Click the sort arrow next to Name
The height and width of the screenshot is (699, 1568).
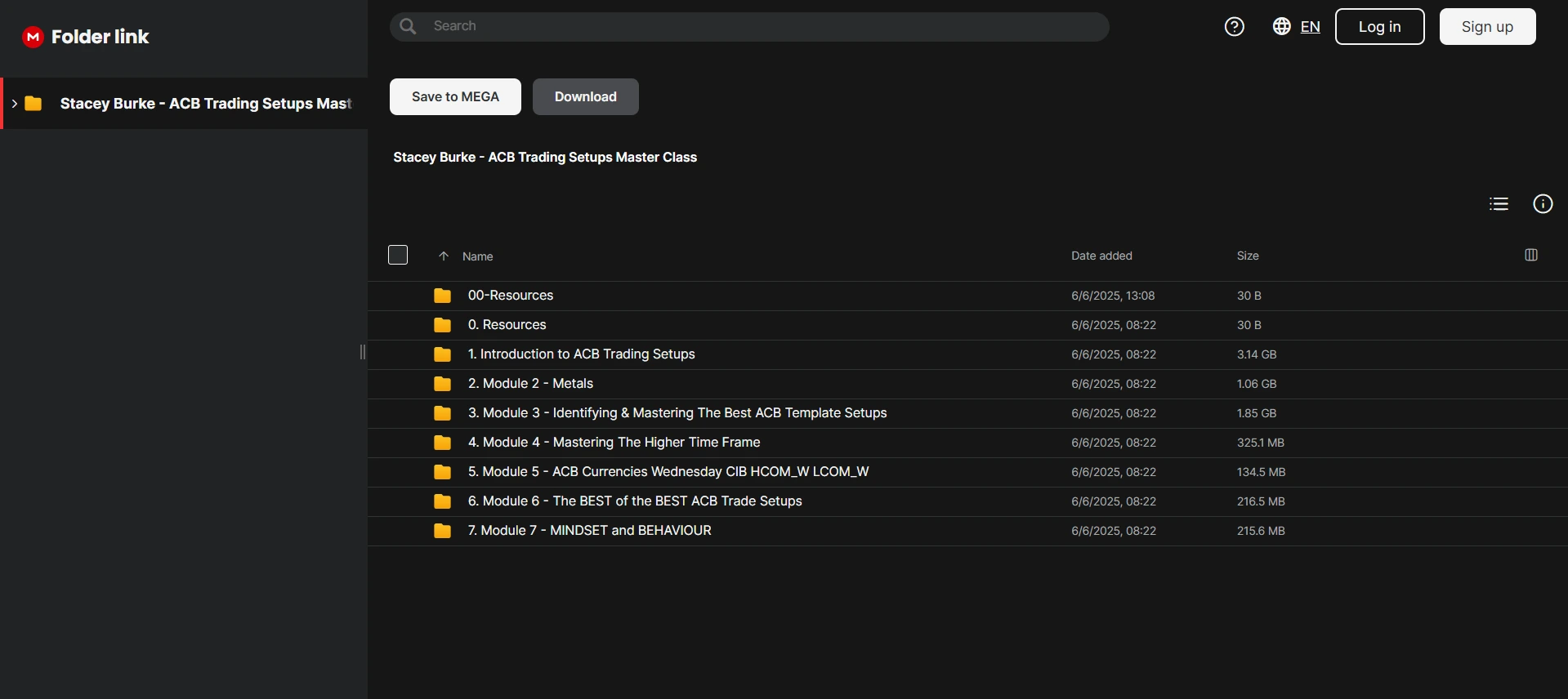tap(444, 256)
